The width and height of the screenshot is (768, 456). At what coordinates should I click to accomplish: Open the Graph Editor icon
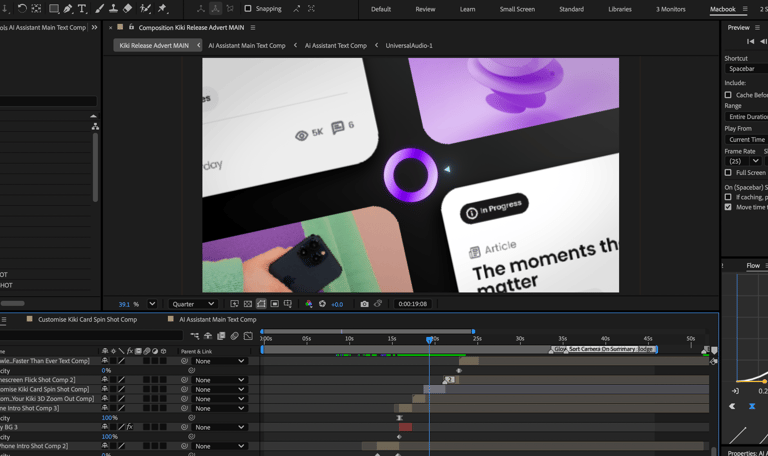tap(248, 336)
